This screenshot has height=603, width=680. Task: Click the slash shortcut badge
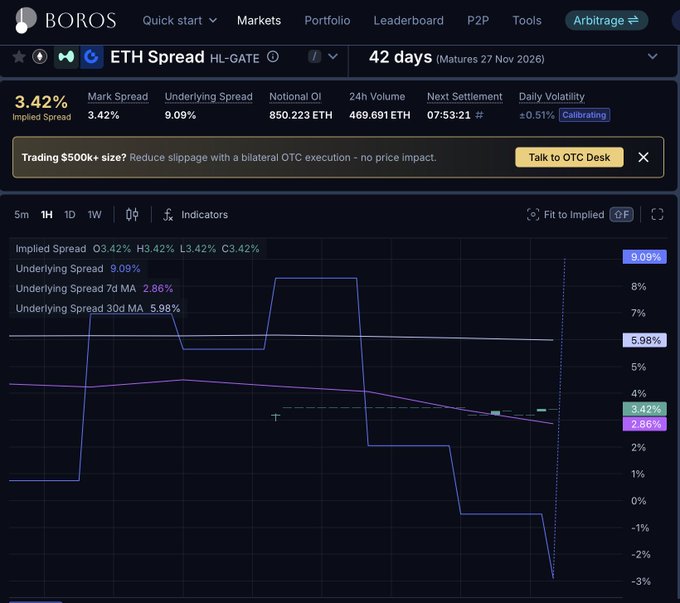[x=314, y=56]
